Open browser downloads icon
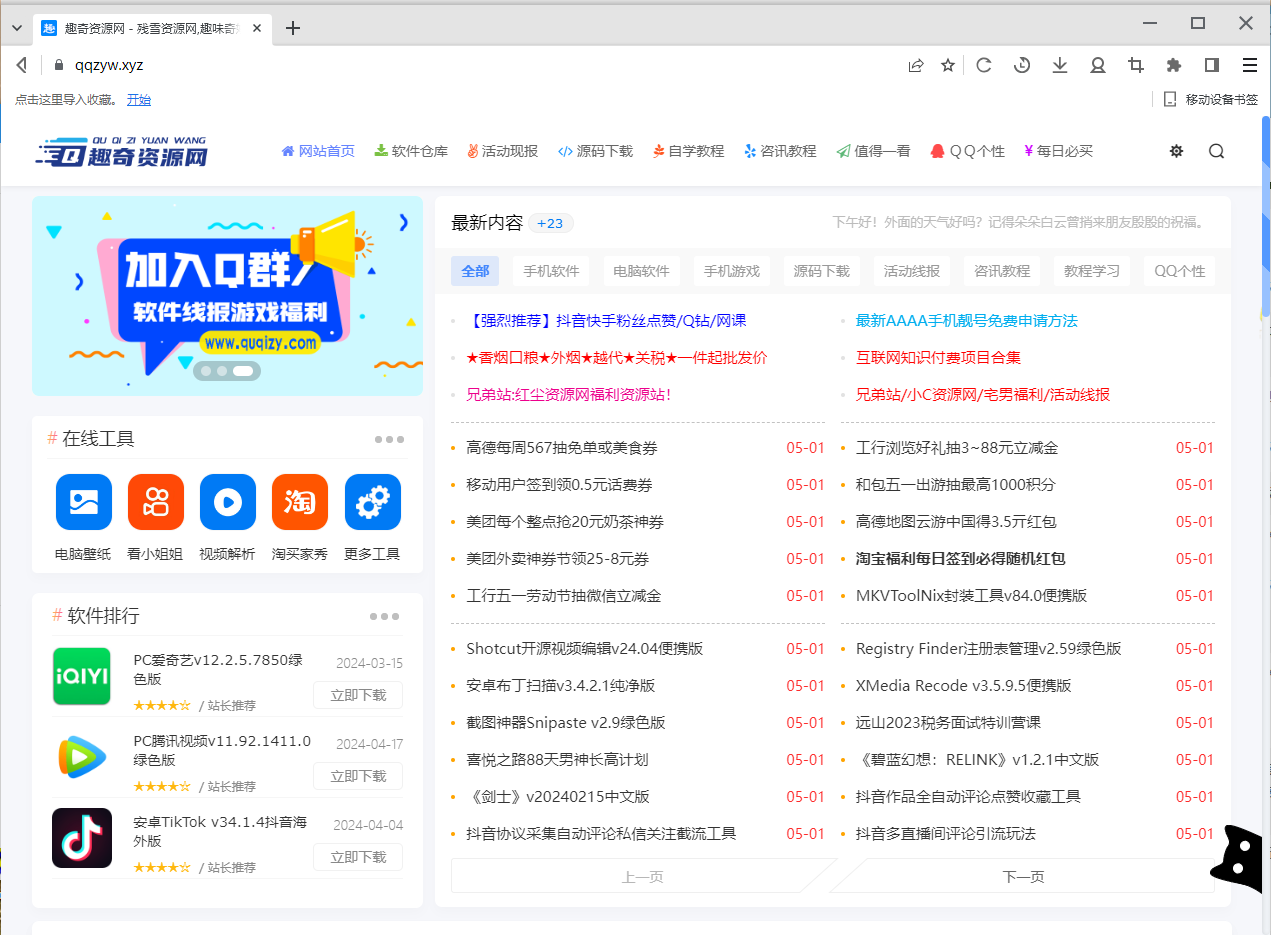The image size is (1271, 935). 1060,64
